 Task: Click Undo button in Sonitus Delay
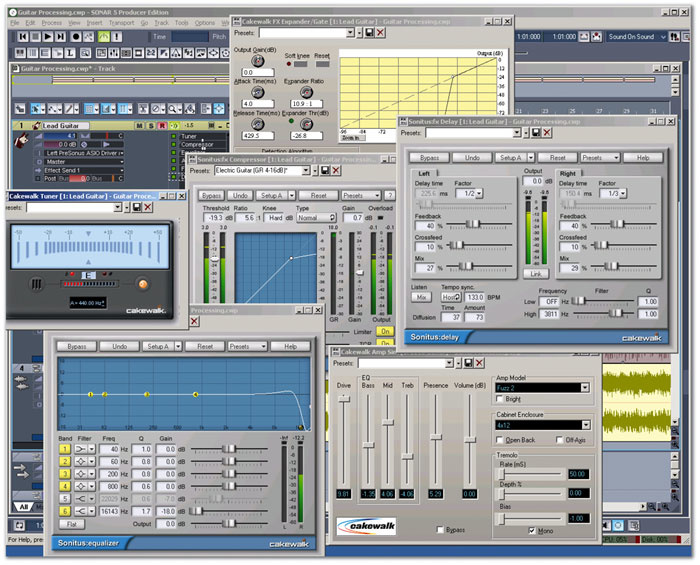pyautogui.click(x=472, y=158)
